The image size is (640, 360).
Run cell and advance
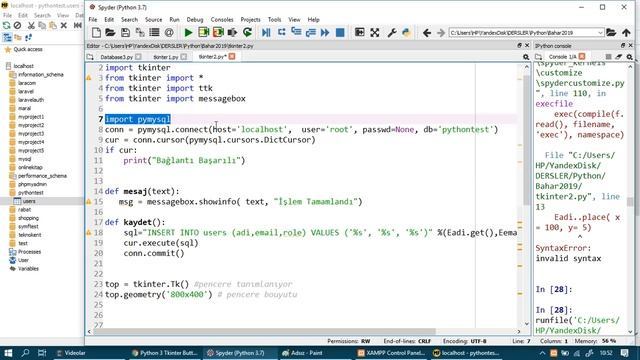pyautogui.click(x=218, y=33)
